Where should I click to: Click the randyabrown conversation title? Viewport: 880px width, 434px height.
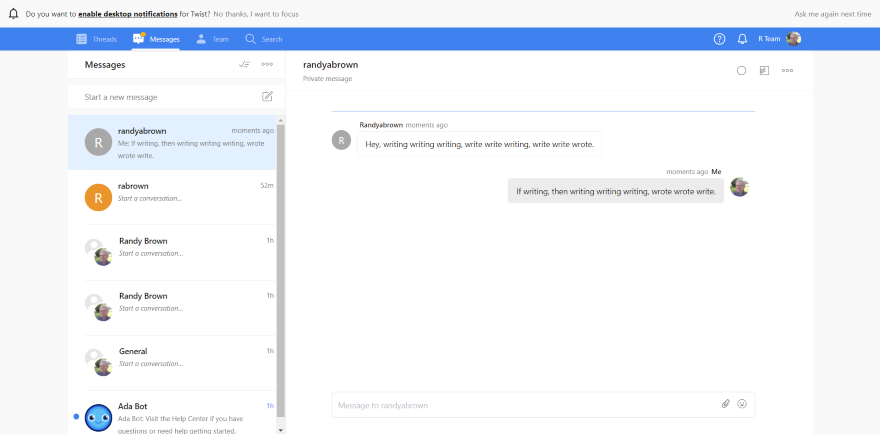(331, 65)
